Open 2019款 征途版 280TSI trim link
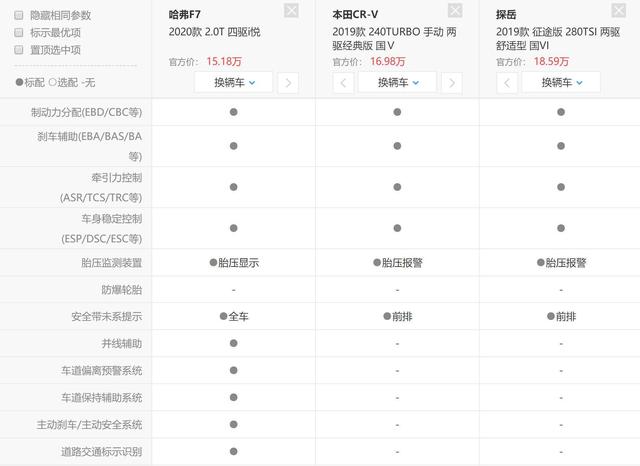This screenshot has height=466, width=640. [558, 38]
